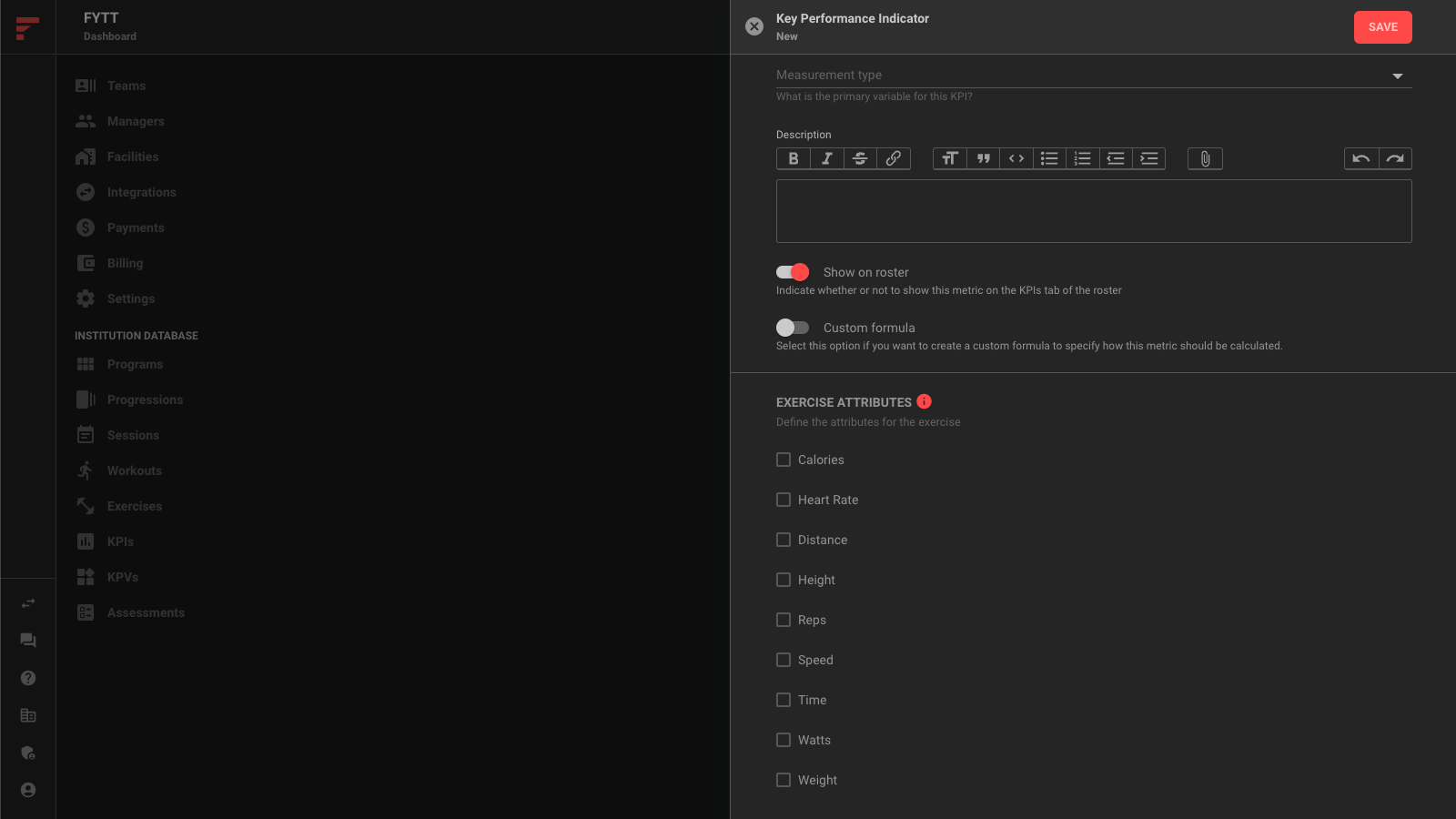
Task: Apply strikethrough formatting
Action: (x=860, y=158)
